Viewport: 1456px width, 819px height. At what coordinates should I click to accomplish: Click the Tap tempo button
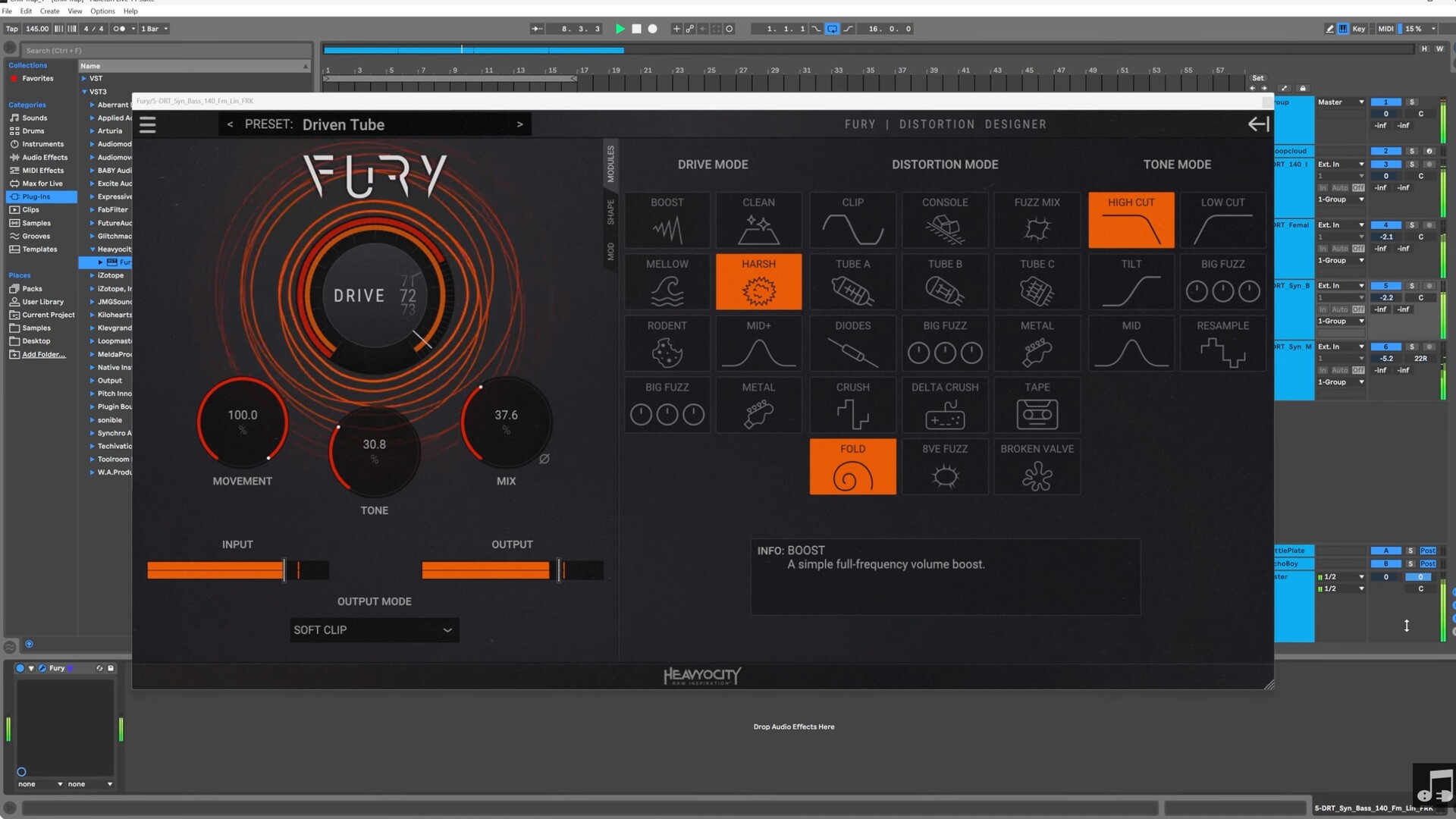pyautogui.click(x=11, y=29)
